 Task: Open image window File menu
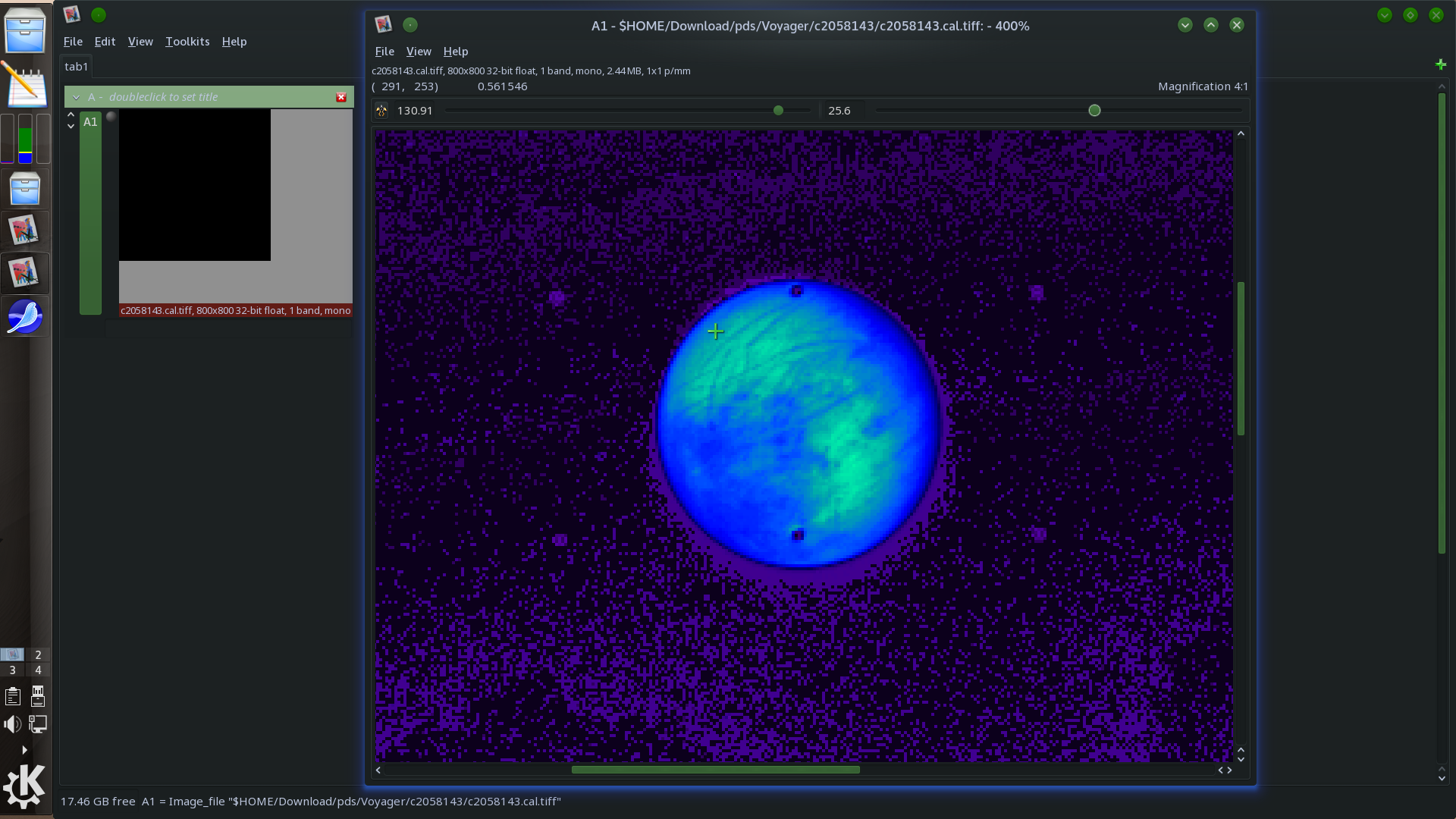click(384, 52)
